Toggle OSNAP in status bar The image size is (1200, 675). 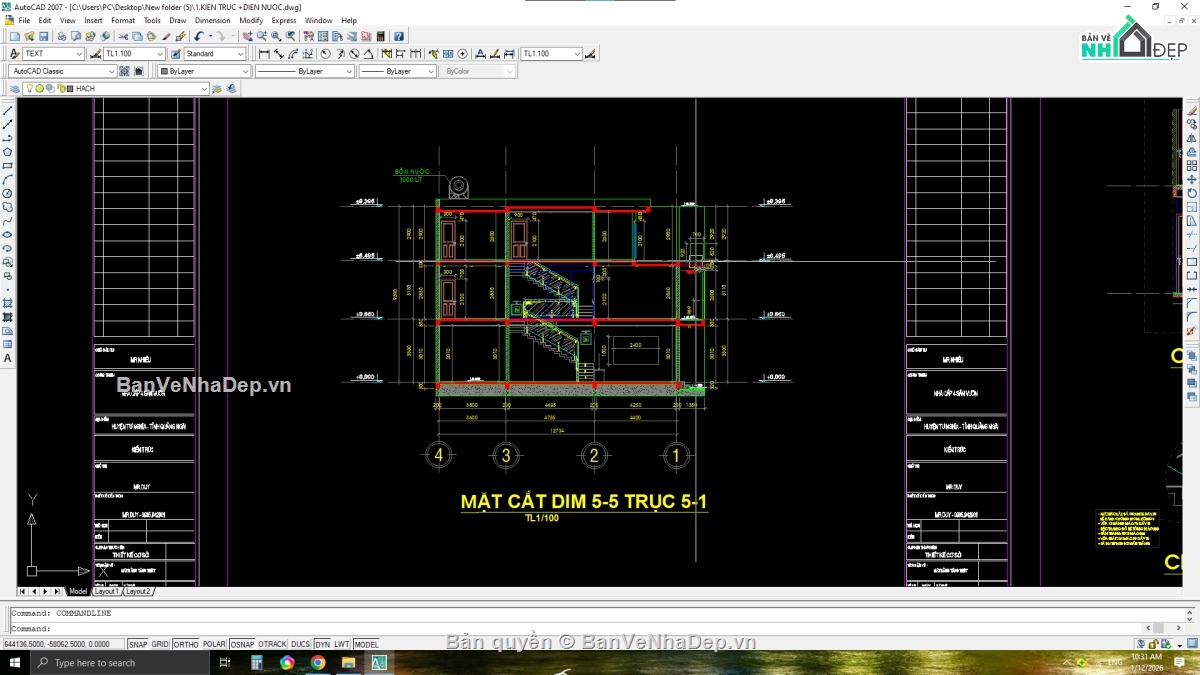242,645
